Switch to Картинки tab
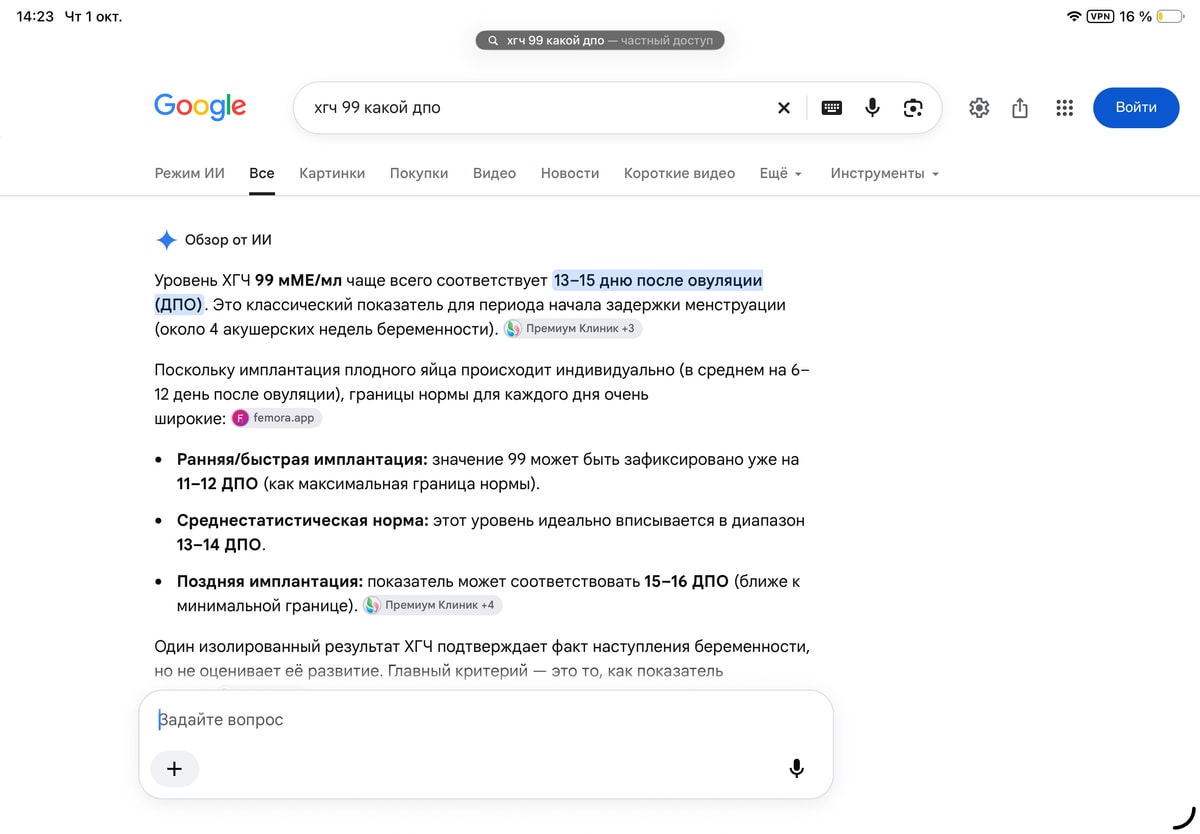Screen dimensions: 1200x834 (x=332, y=173)
